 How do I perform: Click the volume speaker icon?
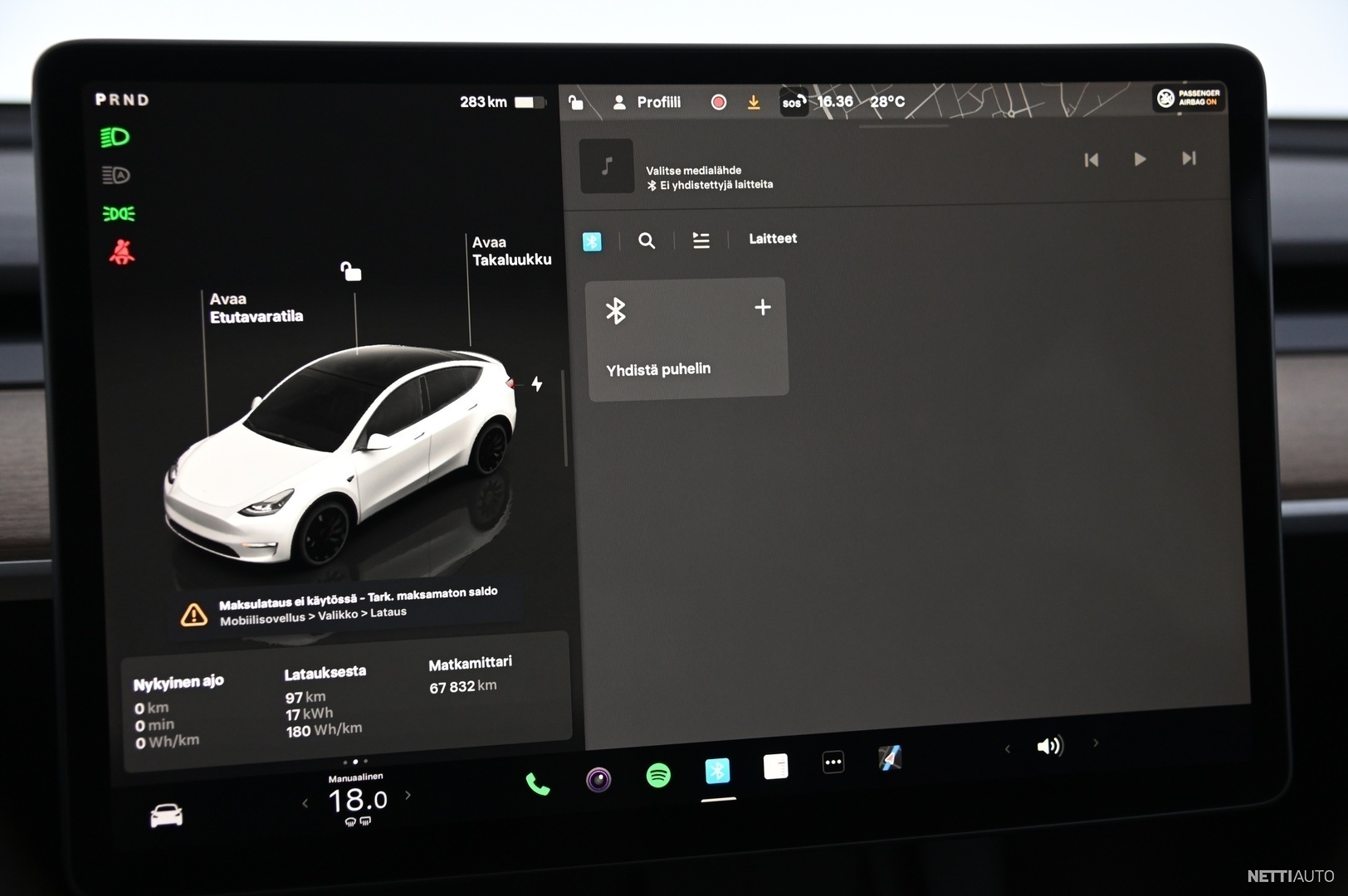(x=1049, y=746)
